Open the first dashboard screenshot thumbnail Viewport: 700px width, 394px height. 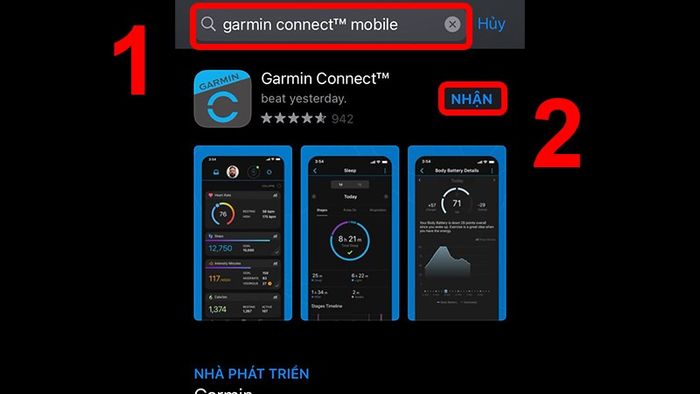coord(243,233)
